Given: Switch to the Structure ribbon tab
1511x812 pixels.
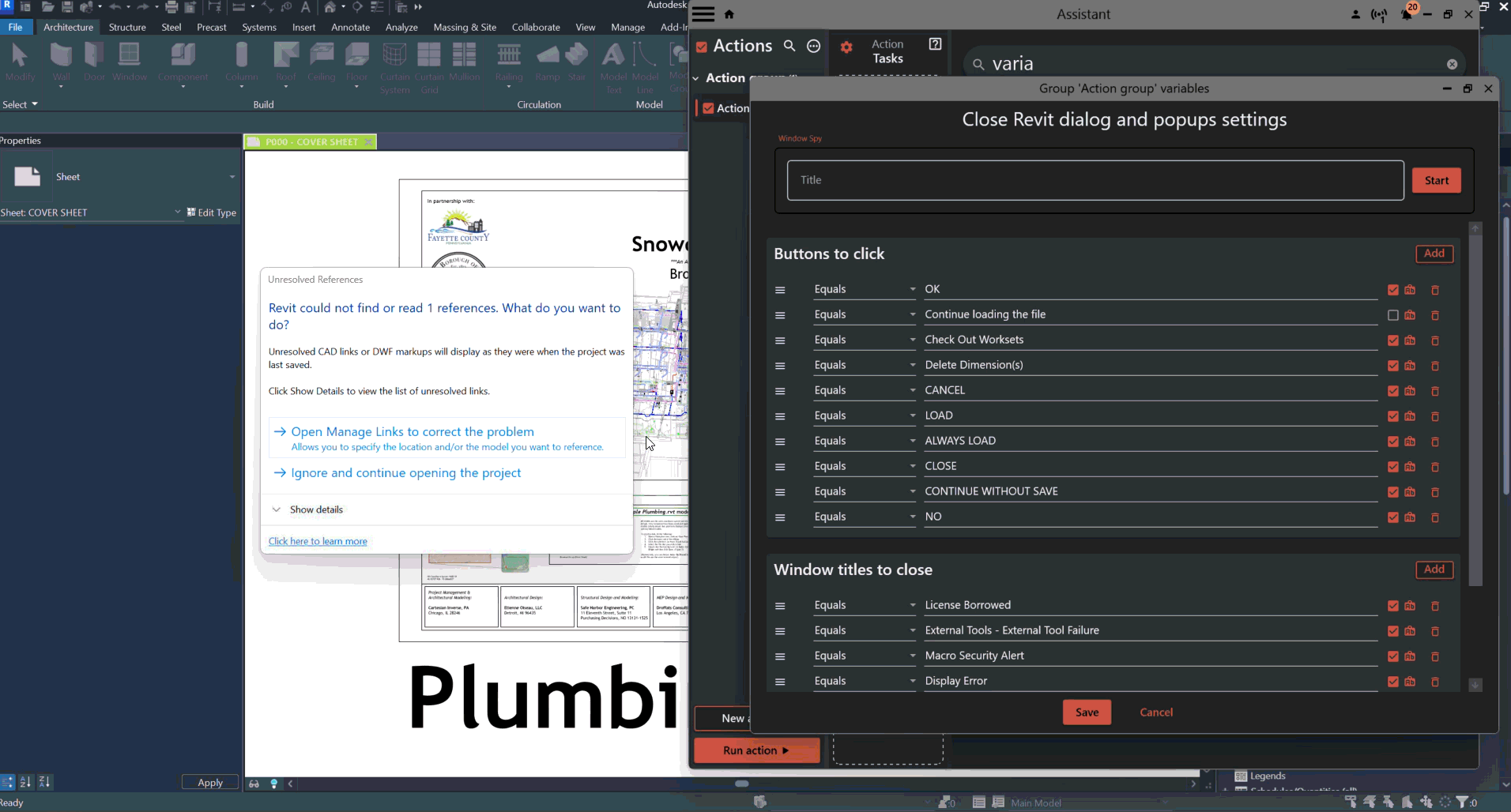Looking at the screenshot, I should 127,27.
